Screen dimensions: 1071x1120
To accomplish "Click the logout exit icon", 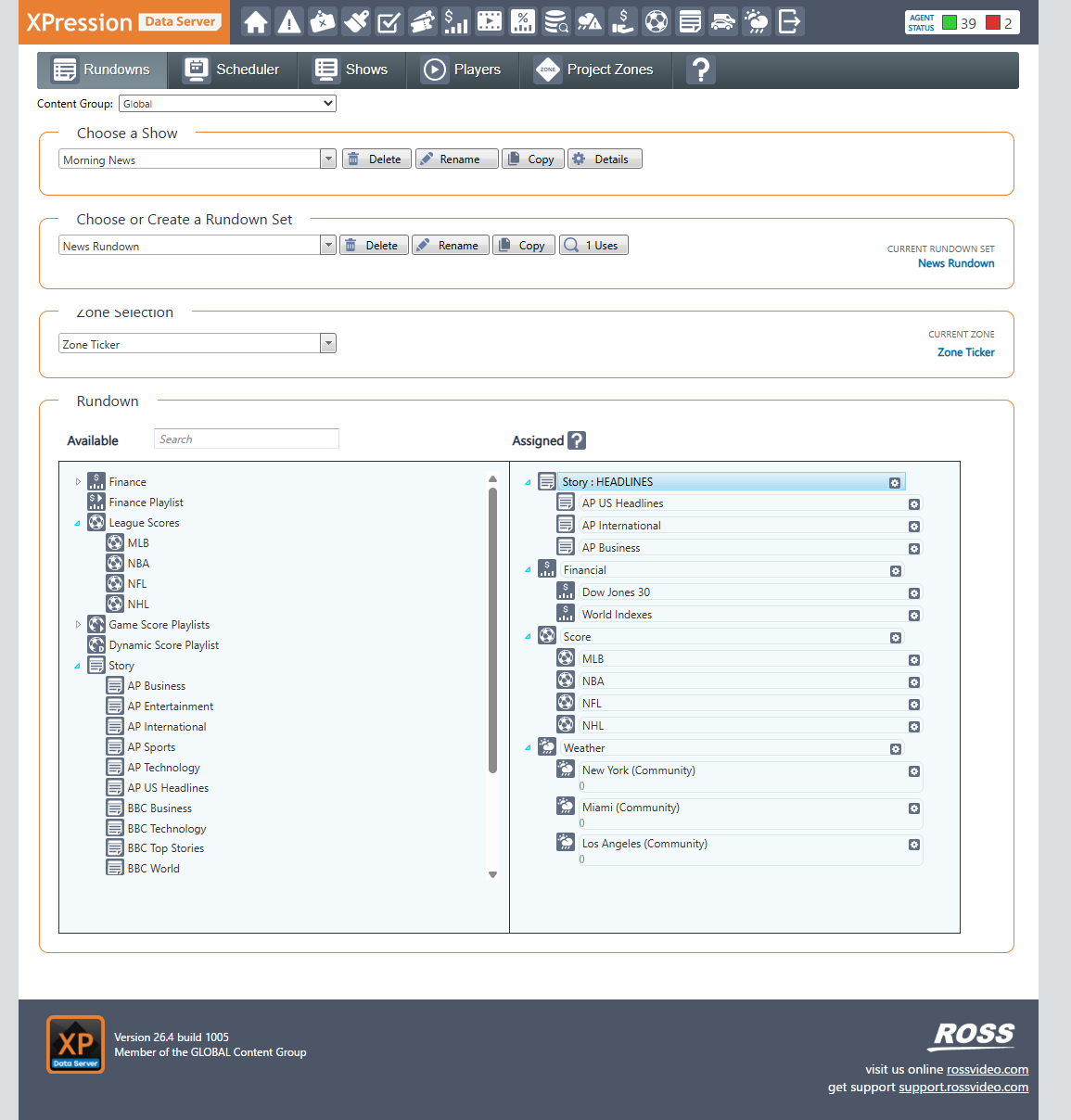I will coord(789,21).
